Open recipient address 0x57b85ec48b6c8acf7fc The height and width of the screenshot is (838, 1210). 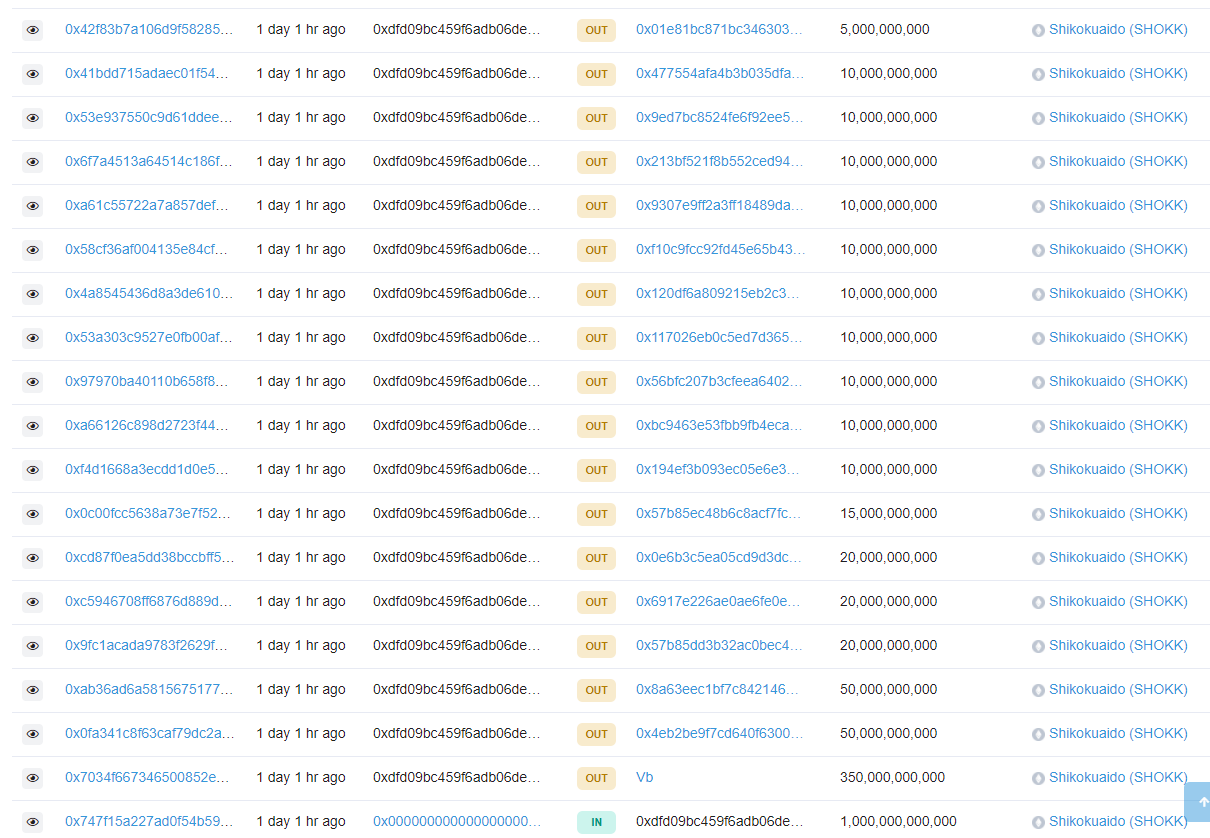pos(719,514)
